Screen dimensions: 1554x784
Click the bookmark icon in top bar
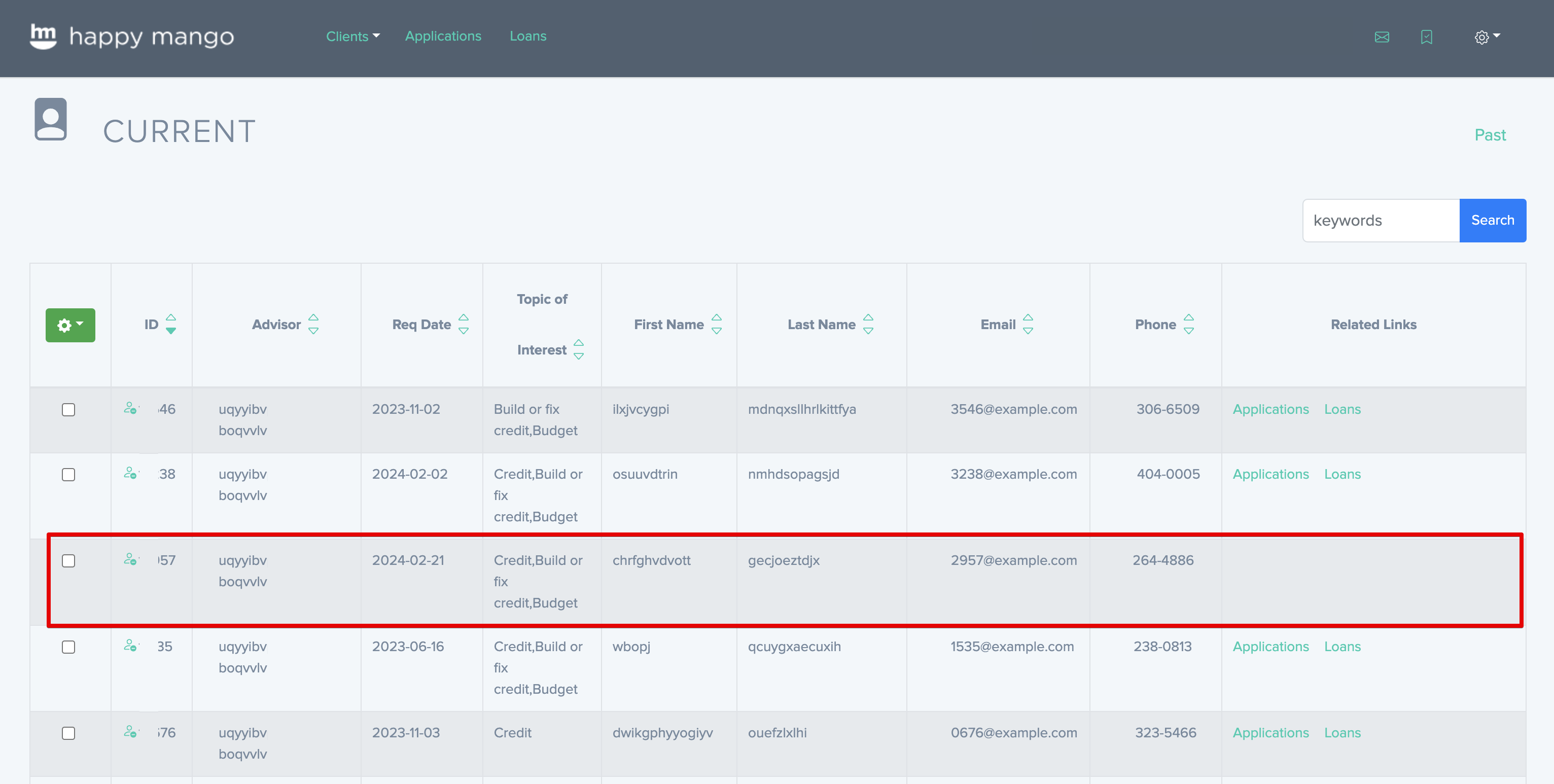[x=1426, y=38]
